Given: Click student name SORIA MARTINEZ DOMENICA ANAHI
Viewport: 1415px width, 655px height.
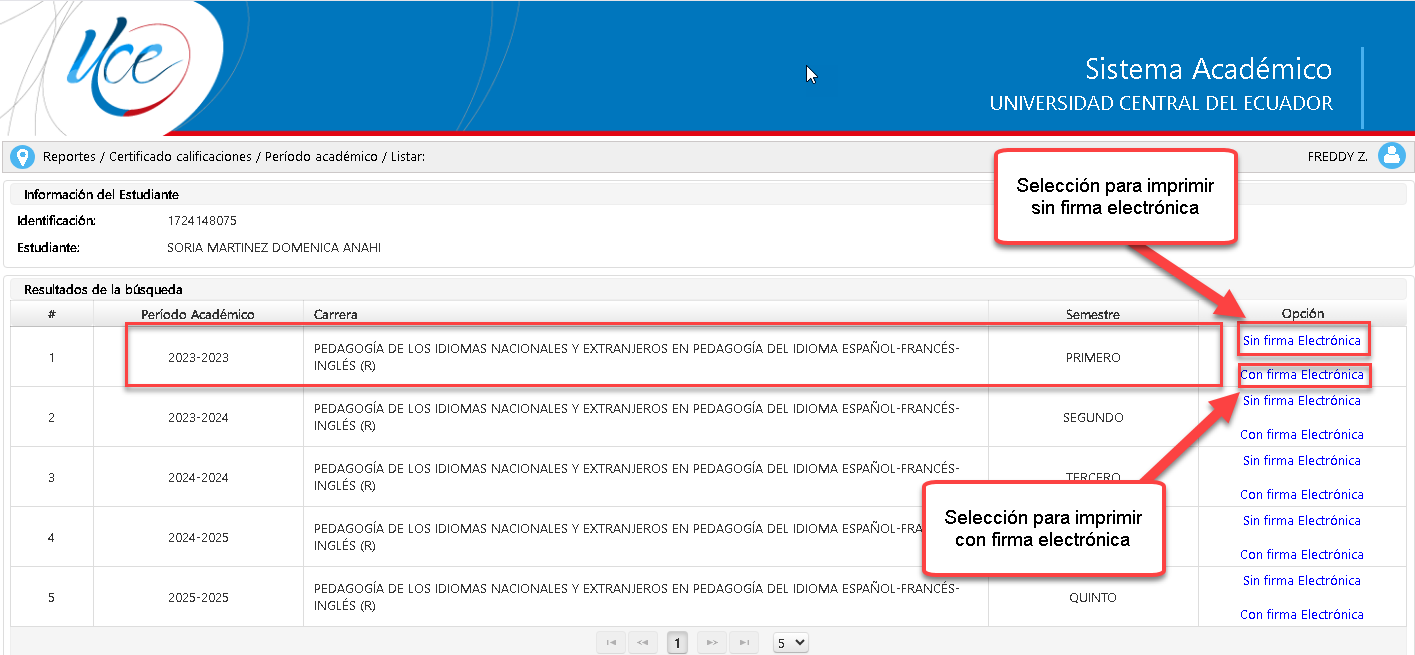Looking at the screenshot, I should coord(274,247).
